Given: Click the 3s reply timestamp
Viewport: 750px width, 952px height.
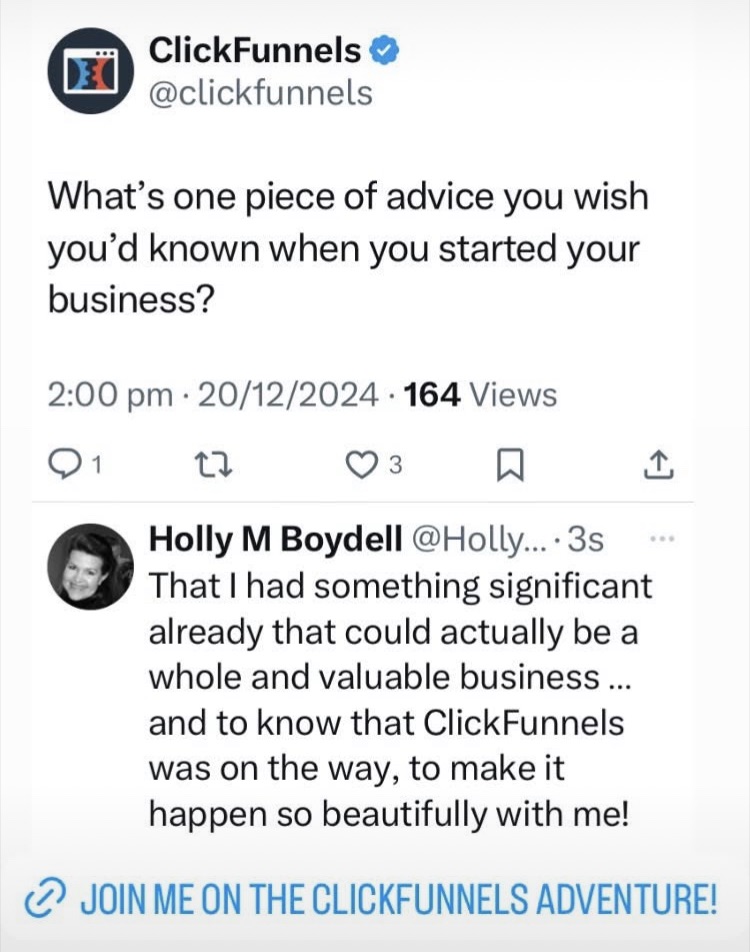Looking at the screenshot, I should [585, 540].
